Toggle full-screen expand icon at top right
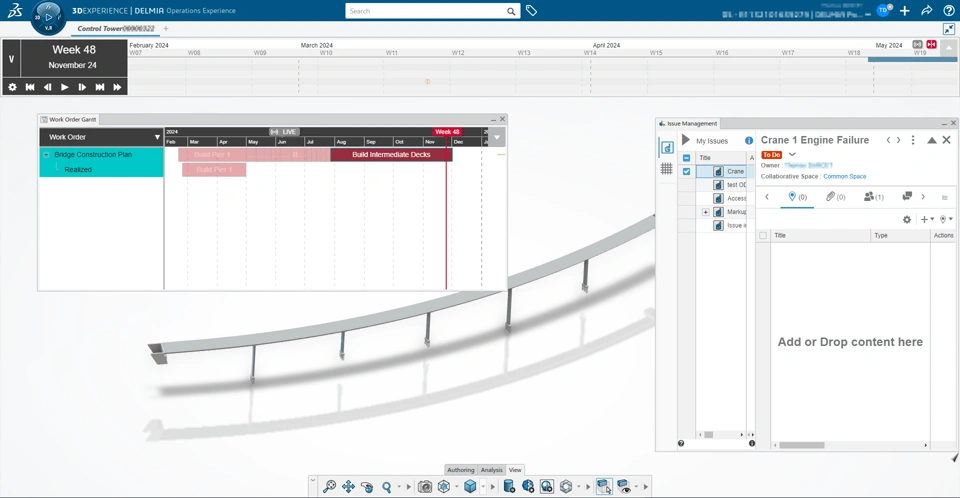The height and width of the screenshot is (498, 960). [949, 29]
